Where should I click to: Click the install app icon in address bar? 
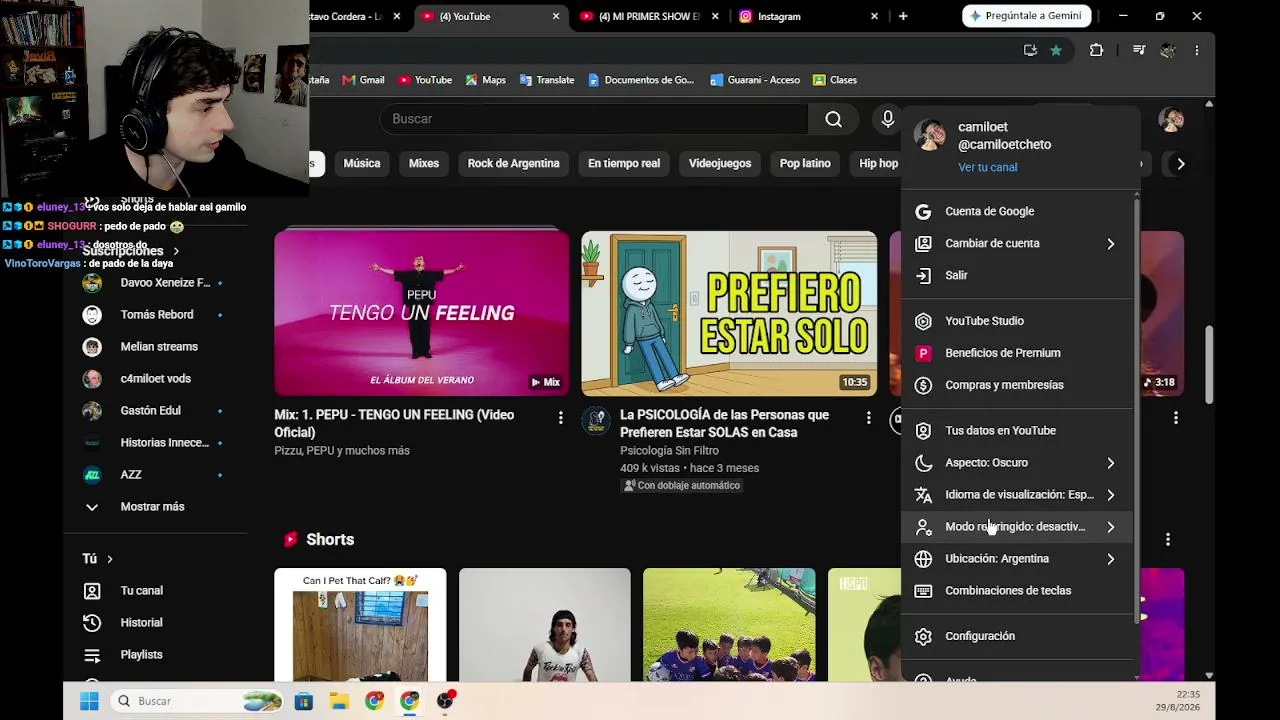pos(1030,50)
